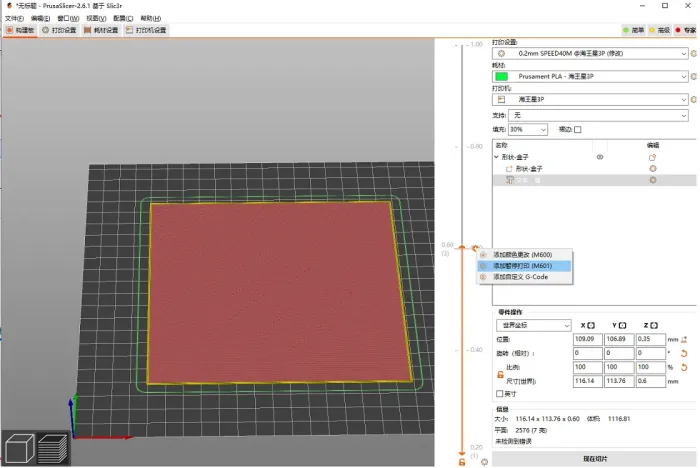Image resolution: width=700 pixels, height=468 pixels.
Task: Click the red box model on the bed
Action: click(277, 292)
